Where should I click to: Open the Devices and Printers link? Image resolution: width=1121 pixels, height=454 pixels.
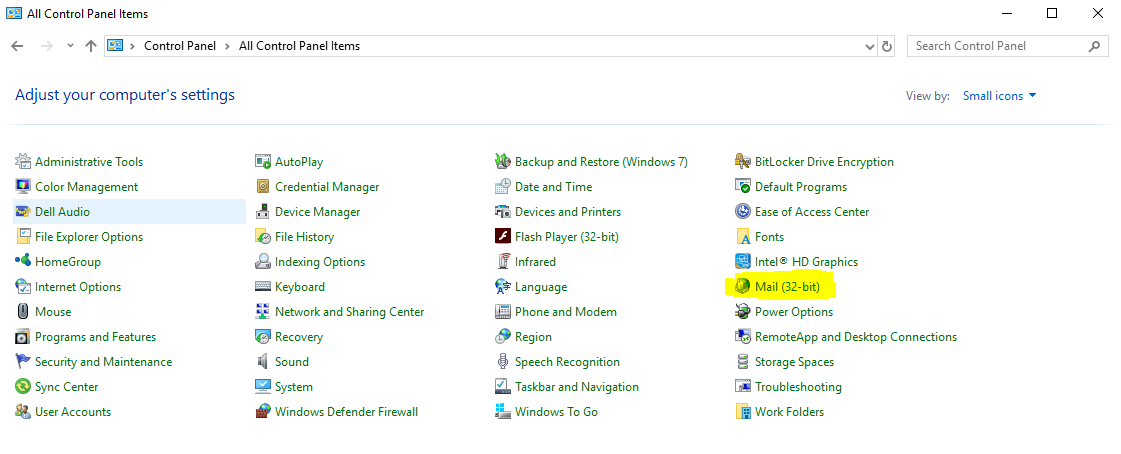pyautogui.click(x=568, y=212)
